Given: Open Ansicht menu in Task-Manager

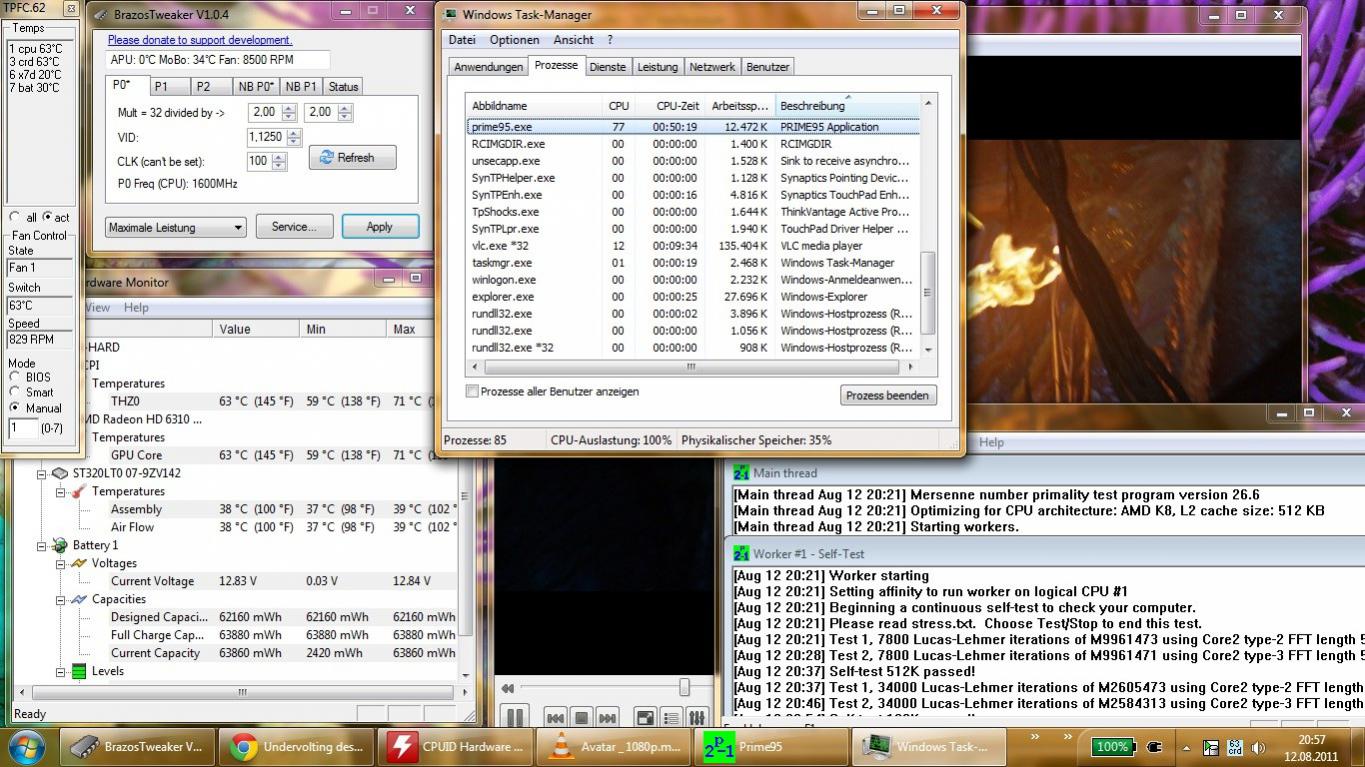Looking at the screenshot, I should tap(573, 40).
